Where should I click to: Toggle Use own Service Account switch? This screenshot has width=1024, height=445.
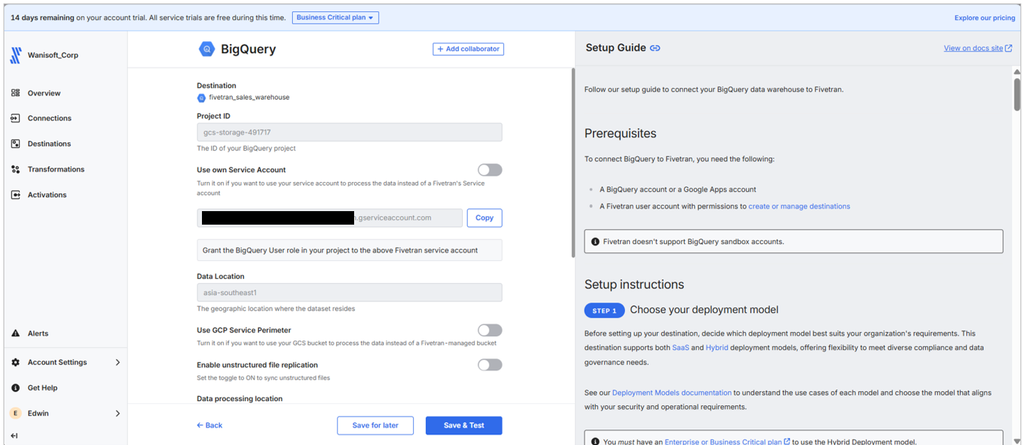click(x=490, y=170)
